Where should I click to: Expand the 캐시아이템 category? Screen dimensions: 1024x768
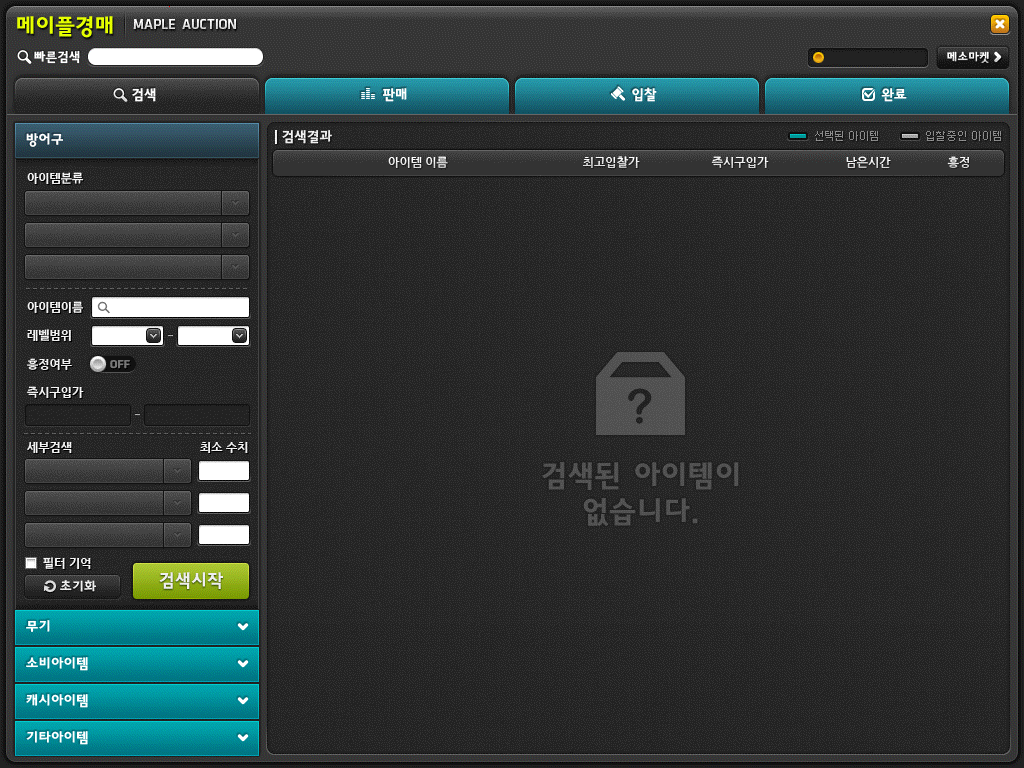136,701
